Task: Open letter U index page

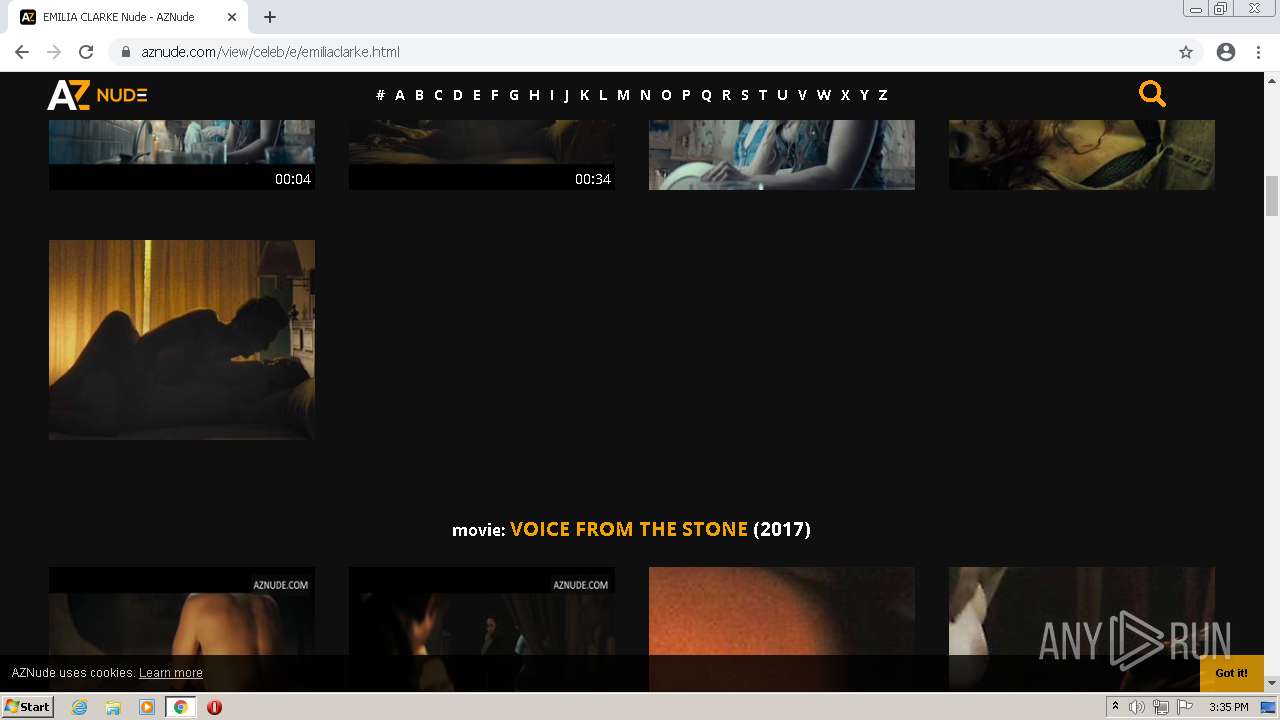Action: tap(782, 95)
